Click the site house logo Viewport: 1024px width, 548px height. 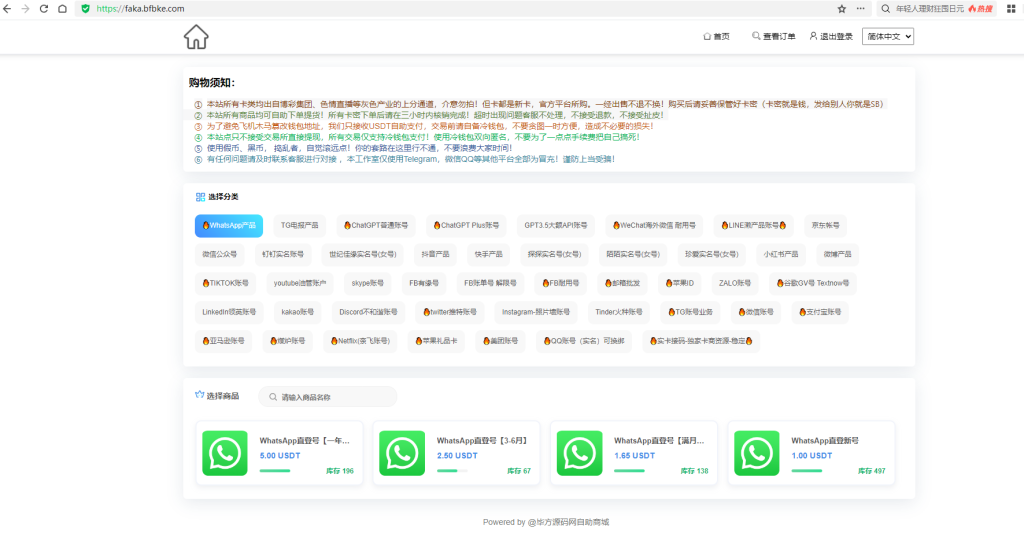196,37
